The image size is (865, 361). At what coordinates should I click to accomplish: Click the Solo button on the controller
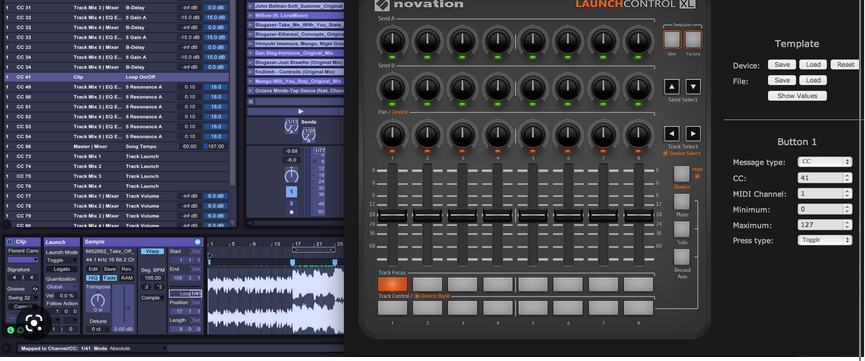681,229
